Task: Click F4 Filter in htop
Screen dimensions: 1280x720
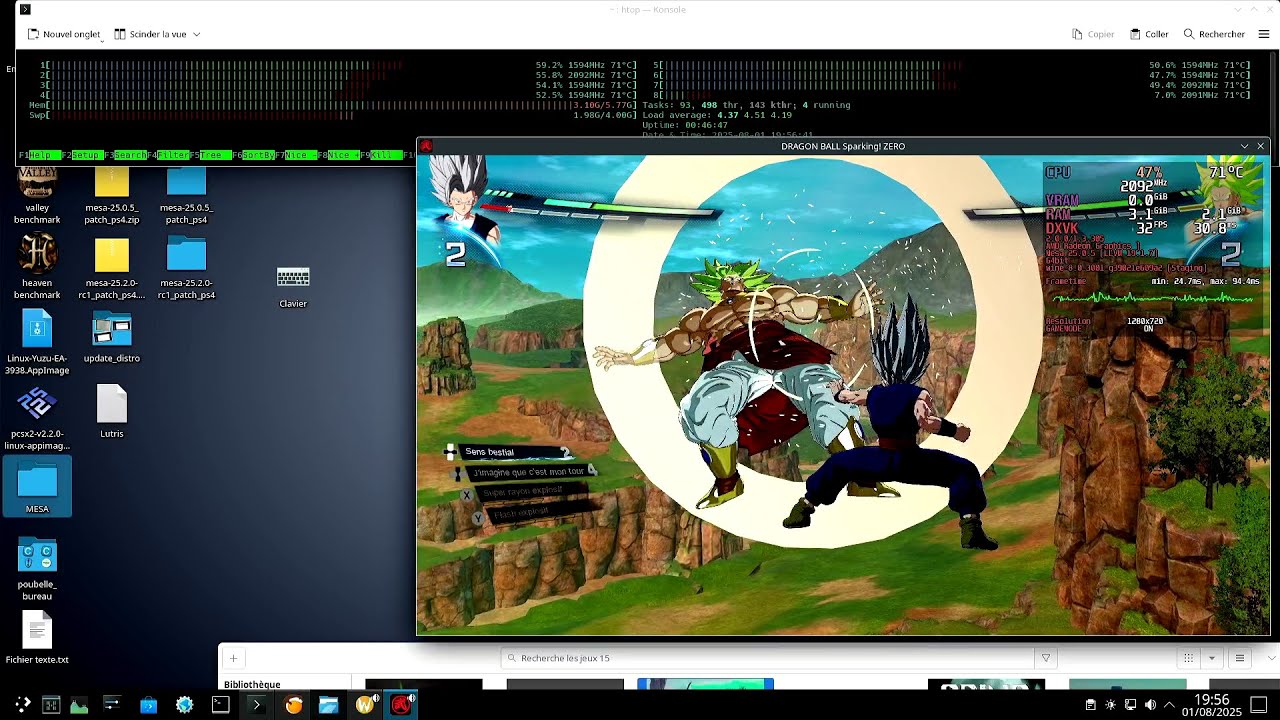Action: click(x=168, y=155)
